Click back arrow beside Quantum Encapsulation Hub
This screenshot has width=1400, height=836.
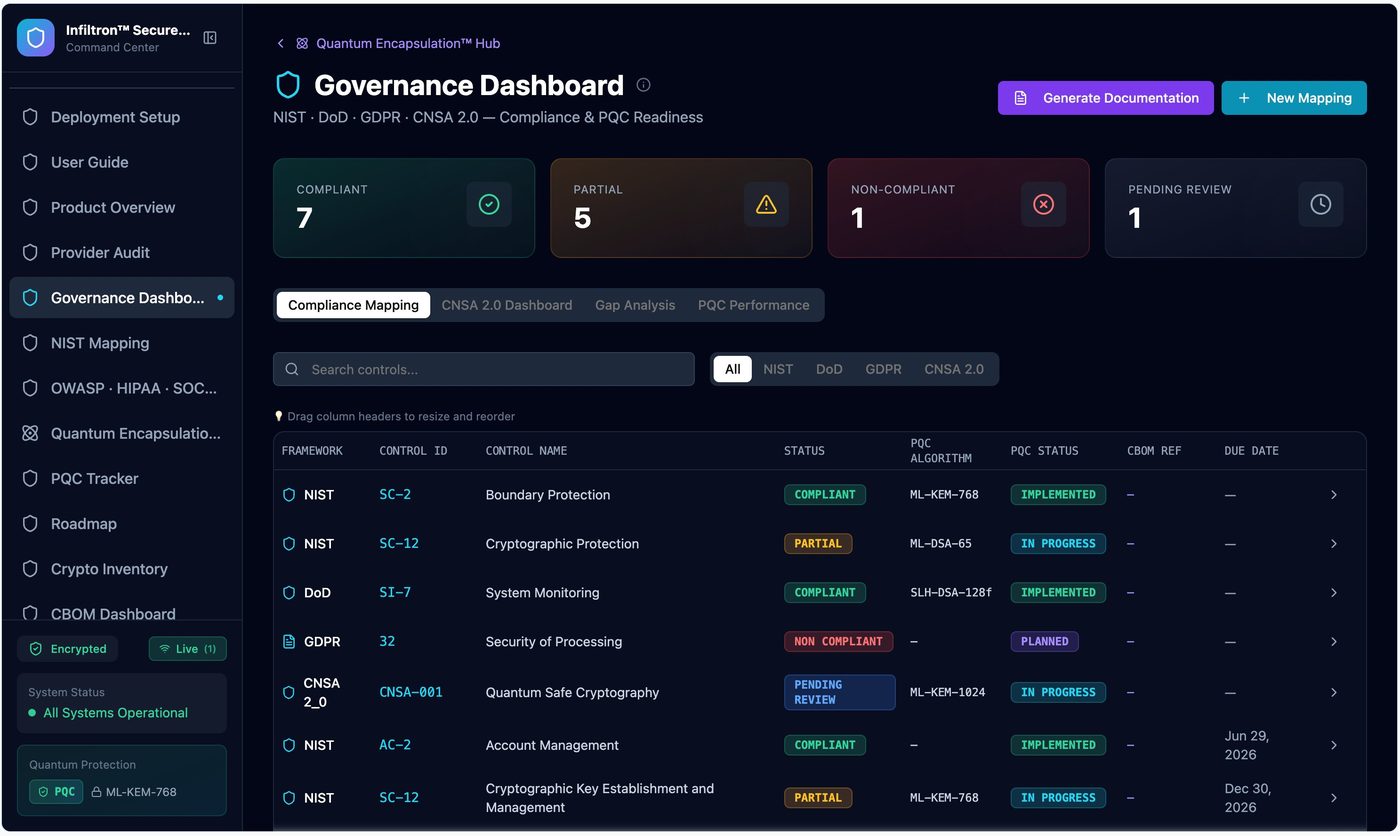coord(280,44)
